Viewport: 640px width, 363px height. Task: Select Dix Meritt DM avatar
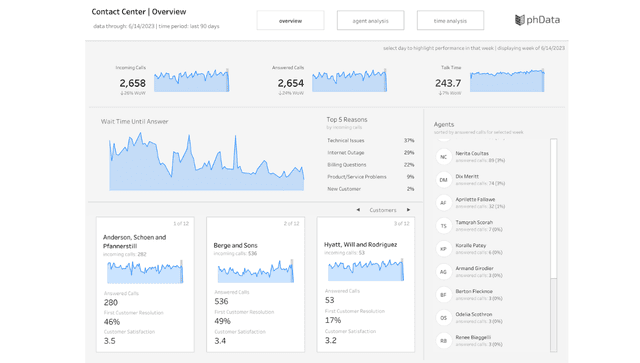[x=444, y=180]
